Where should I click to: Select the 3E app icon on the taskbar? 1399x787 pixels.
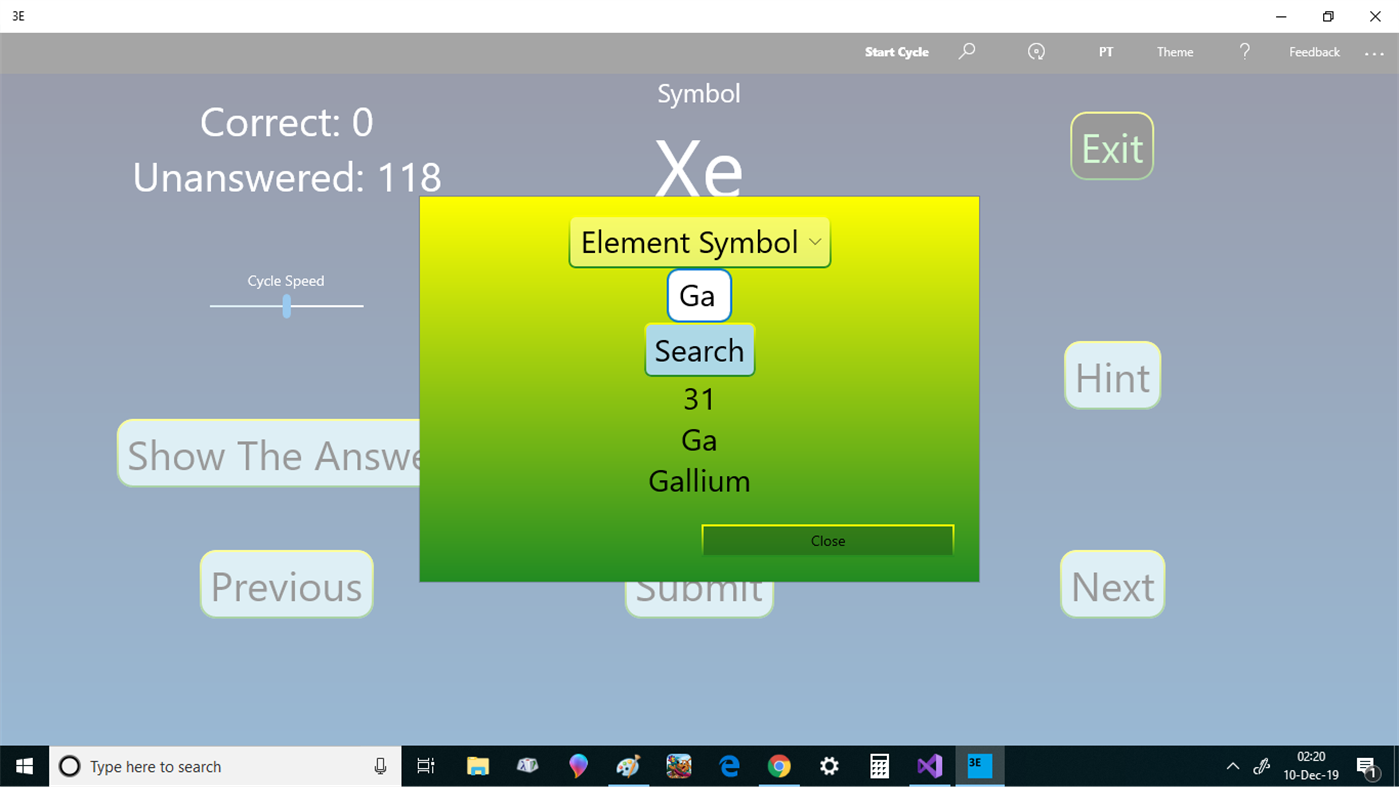(x=980, y=766)
